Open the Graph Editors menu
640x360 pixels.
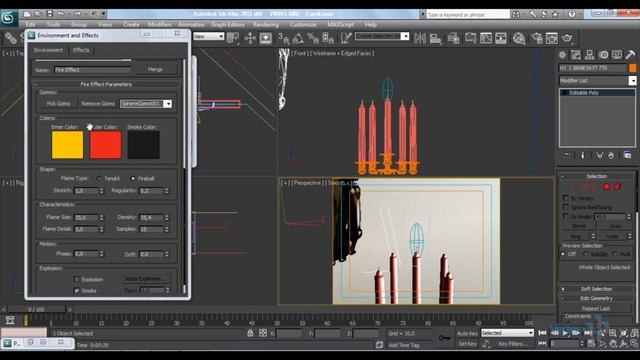pos(227,24)
